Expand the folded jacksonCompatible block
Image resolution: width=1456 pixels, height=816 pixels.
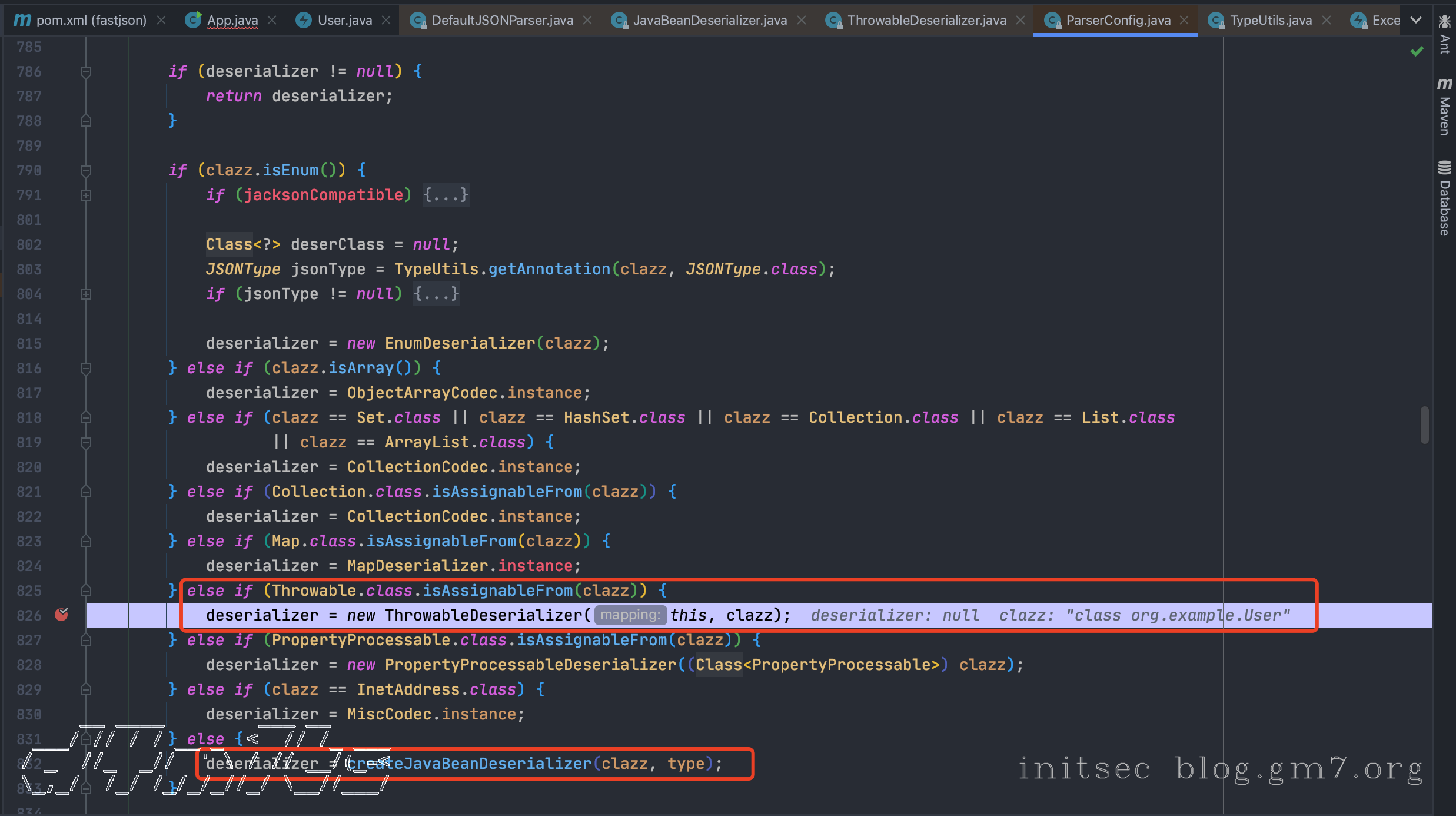point(446,195)
